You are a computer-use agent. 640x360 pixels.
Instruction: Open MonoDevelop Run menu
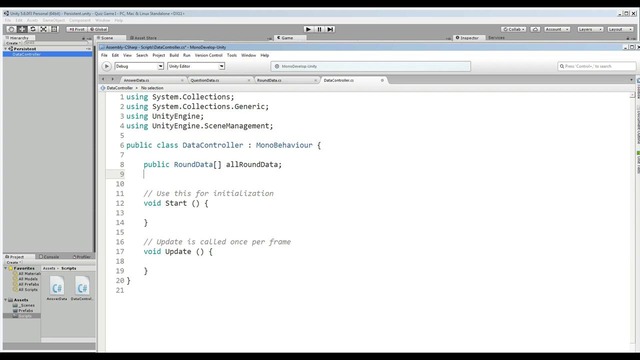(187, 55)
